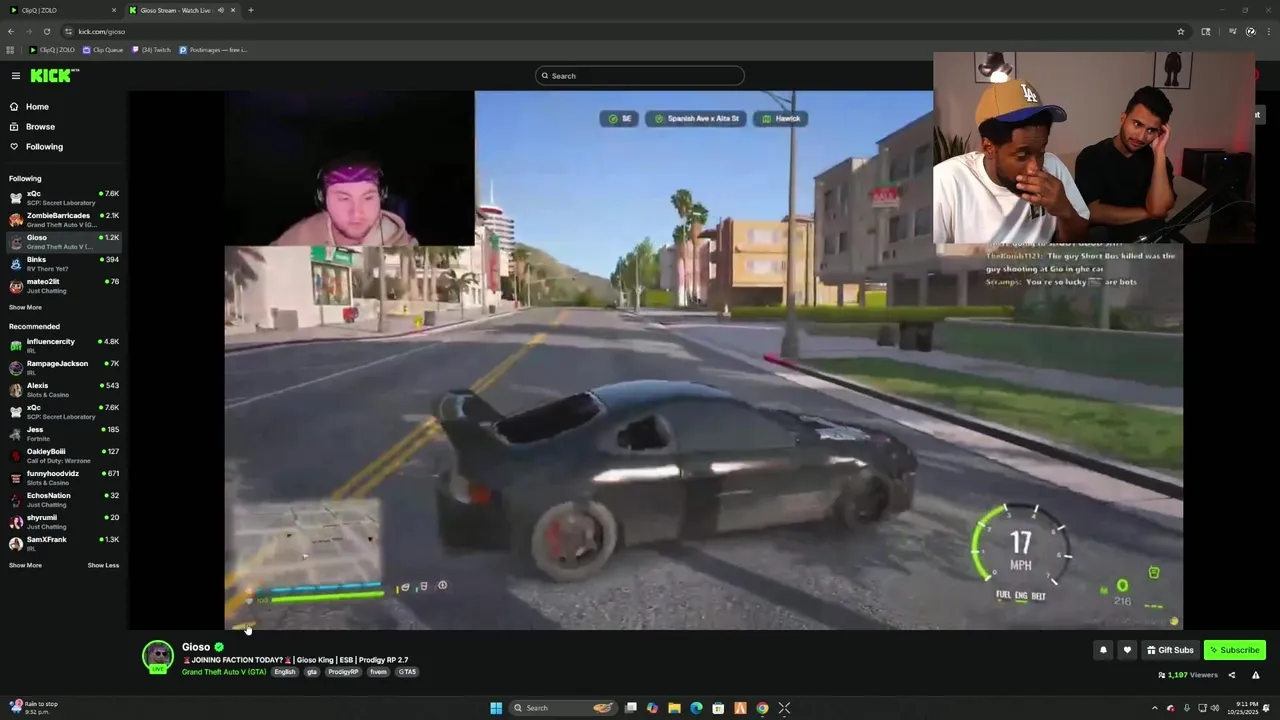Open mateo2lit channel in sidebar
The image size is (1280, 720).
tap(64, 286)
